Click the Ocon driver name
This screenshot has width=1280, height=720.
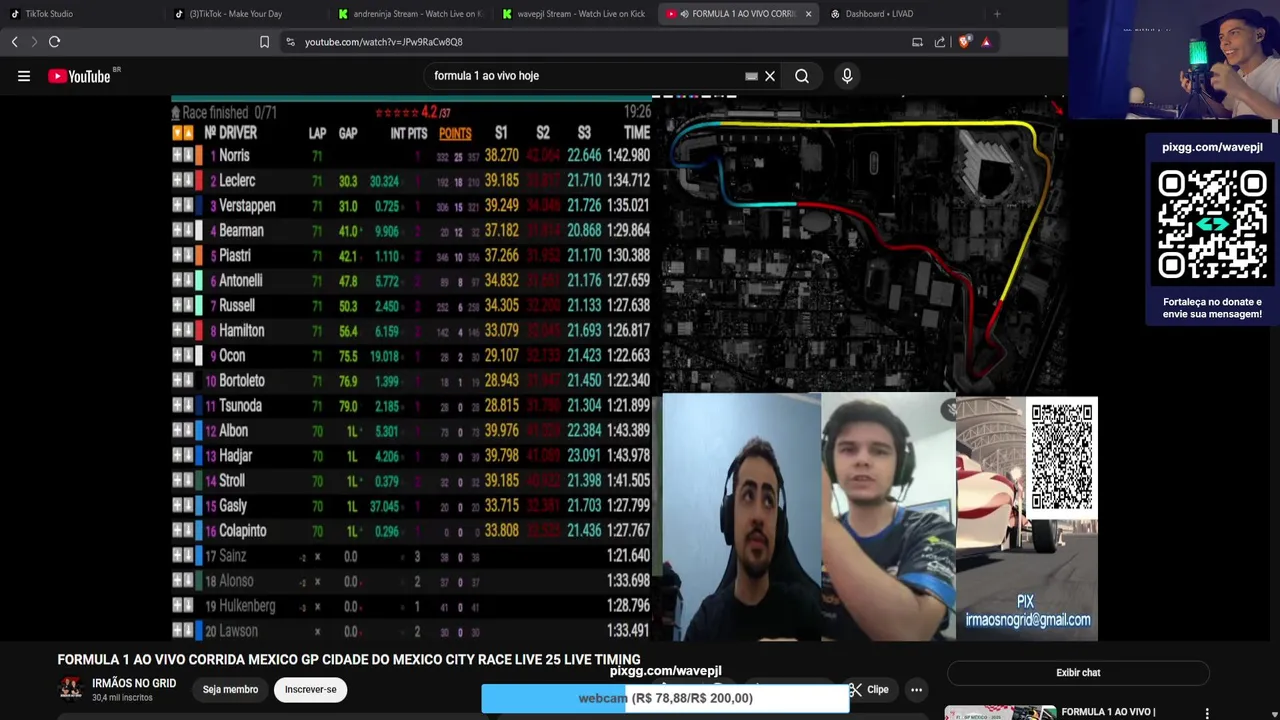232,356
